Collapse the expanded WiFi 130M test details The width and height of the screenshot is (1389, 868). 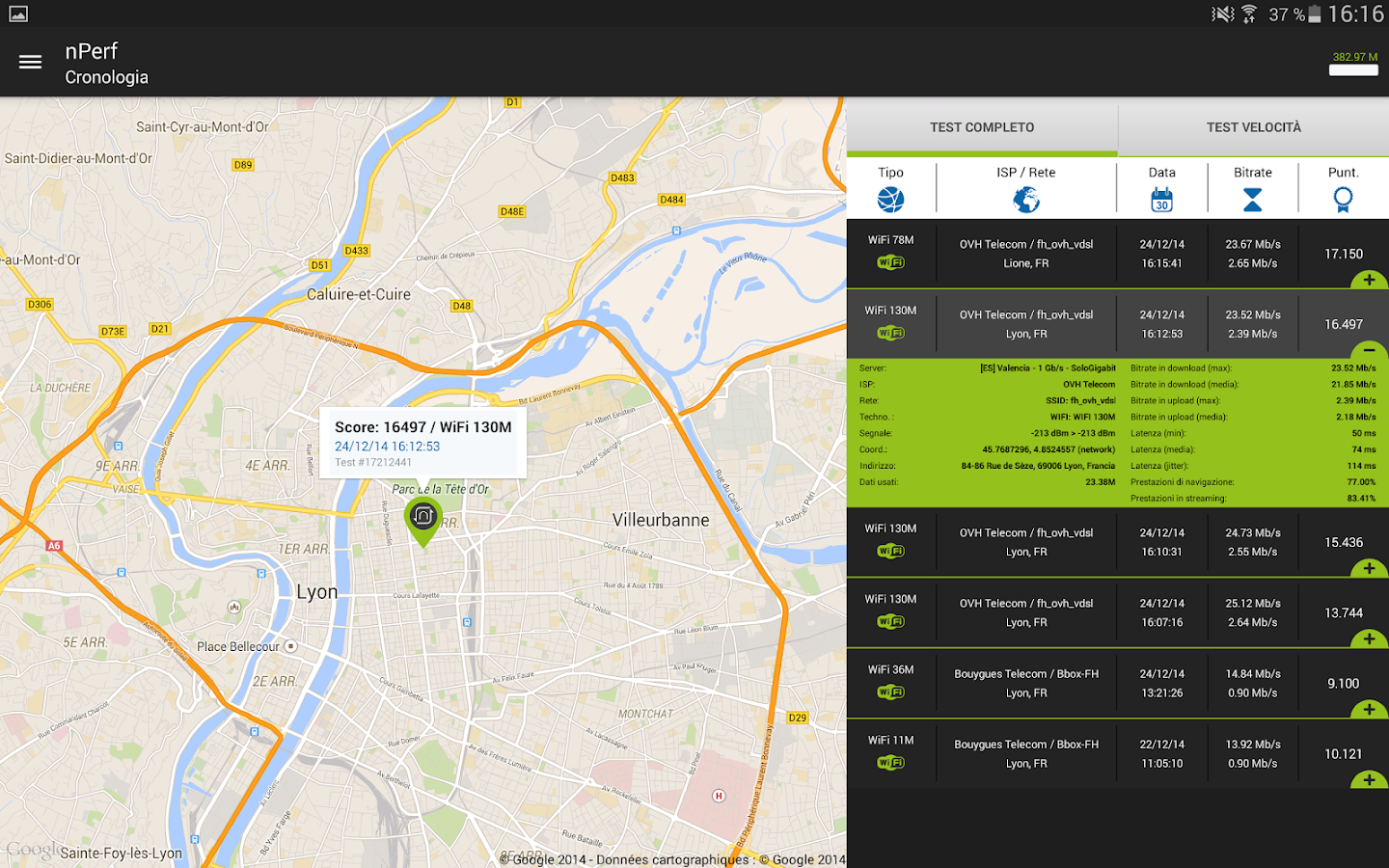[x=1369, y=350]
